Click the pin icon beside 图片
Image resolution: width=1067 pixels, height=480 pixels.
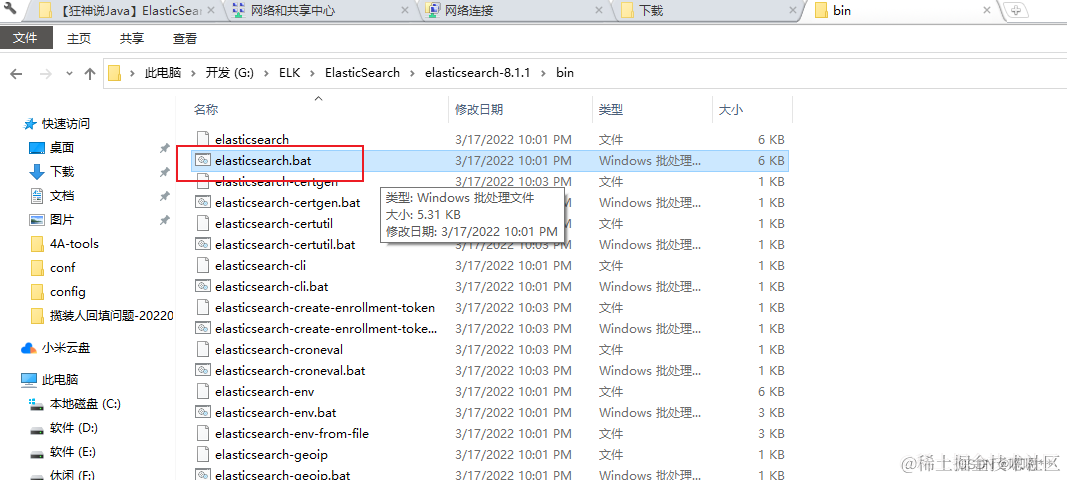[x=164, y=220]
